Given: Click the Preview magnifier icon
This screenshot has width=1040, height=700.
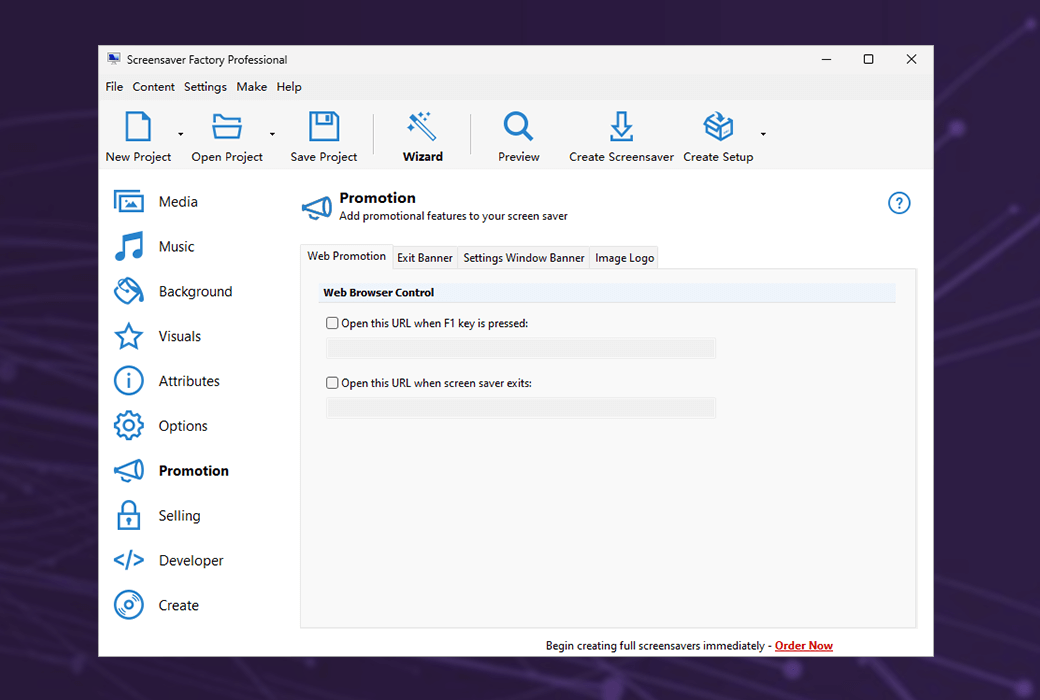Looking at the screenshot, I should coord(518,126).
